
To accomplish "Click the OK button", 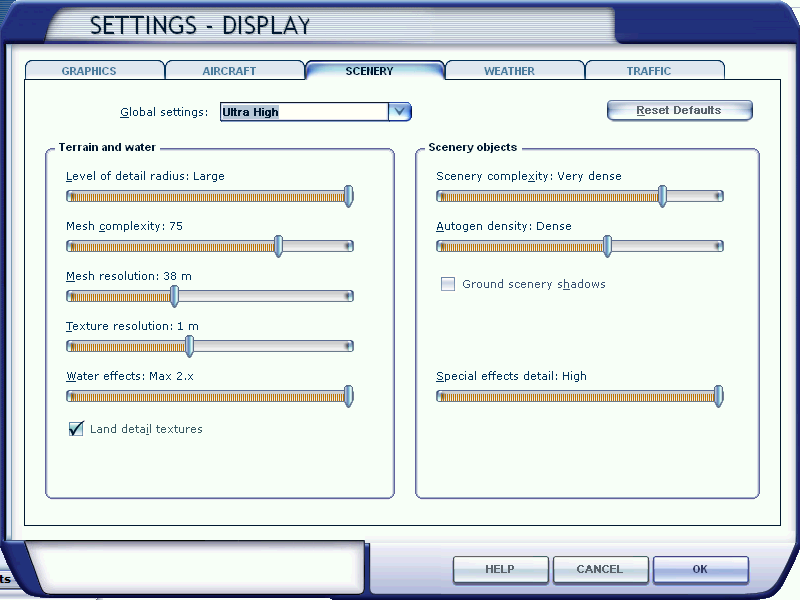I will click(700, 569).
